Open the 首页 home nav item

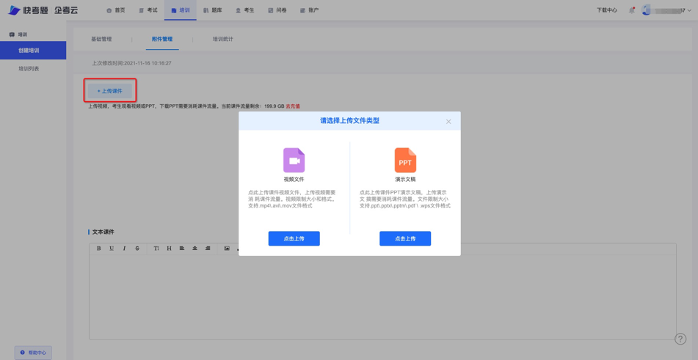tap(116, 10)
